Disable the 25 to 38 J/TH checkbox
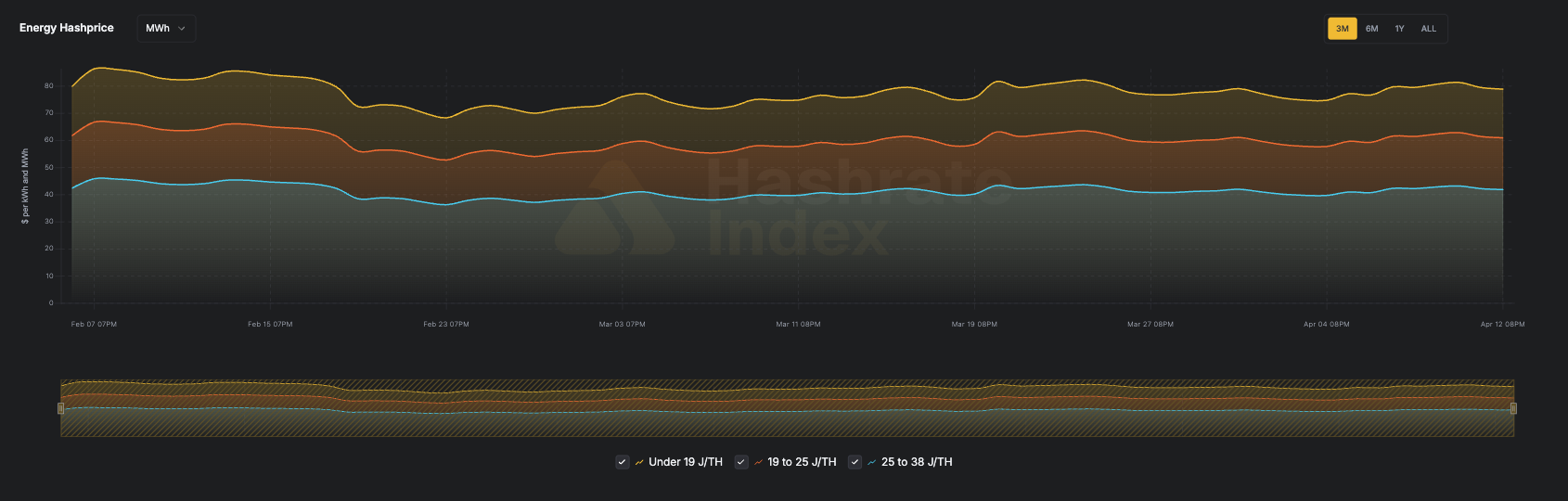Viewport: 1568px width, 501px height. 855,462
